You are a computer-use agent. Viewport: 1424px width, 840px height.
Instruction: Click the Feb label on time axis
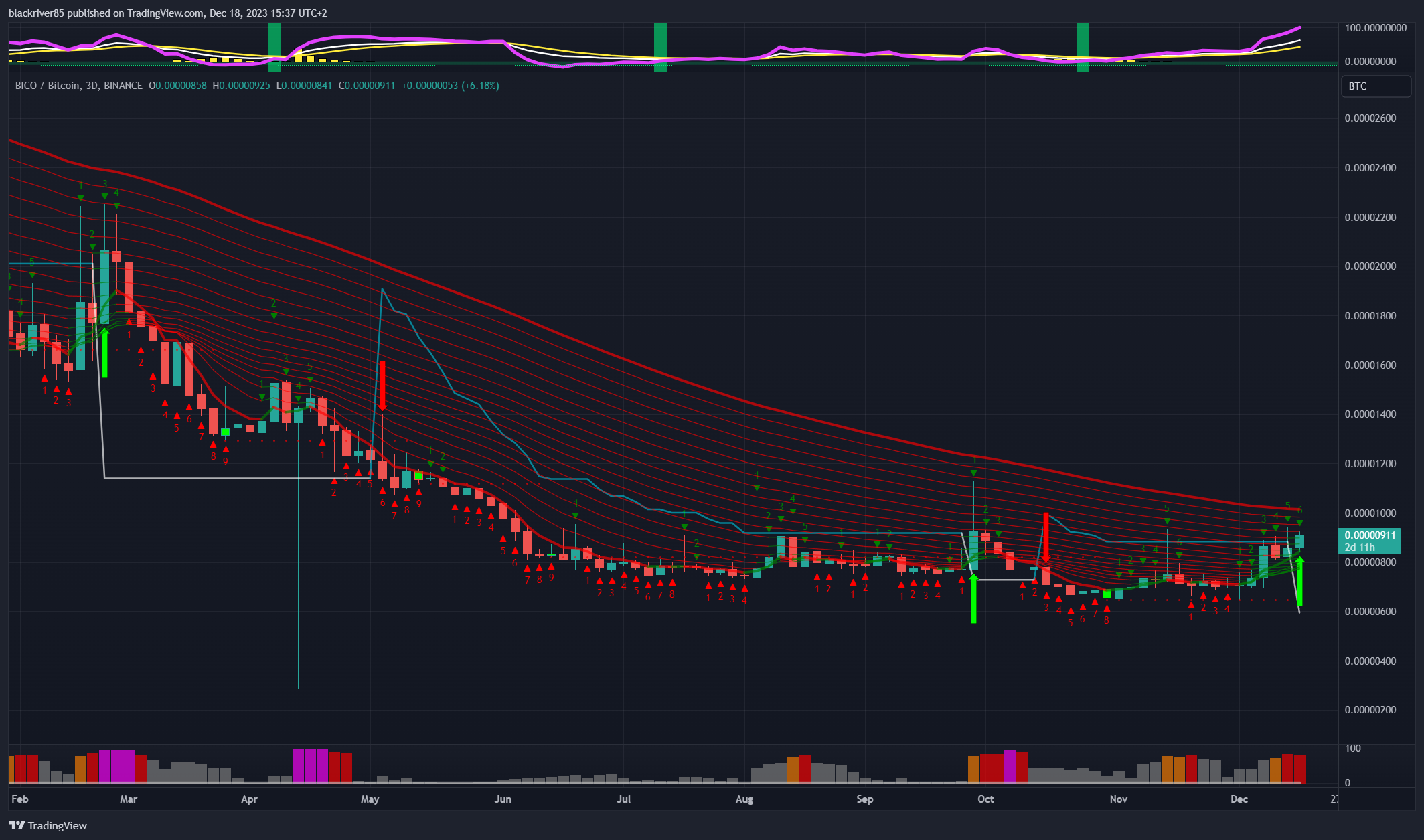(20, 799)
